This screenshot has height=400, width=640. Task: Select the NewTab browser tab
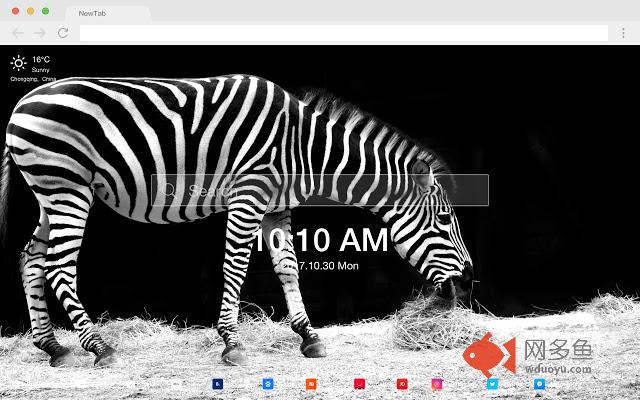(108, 13)
